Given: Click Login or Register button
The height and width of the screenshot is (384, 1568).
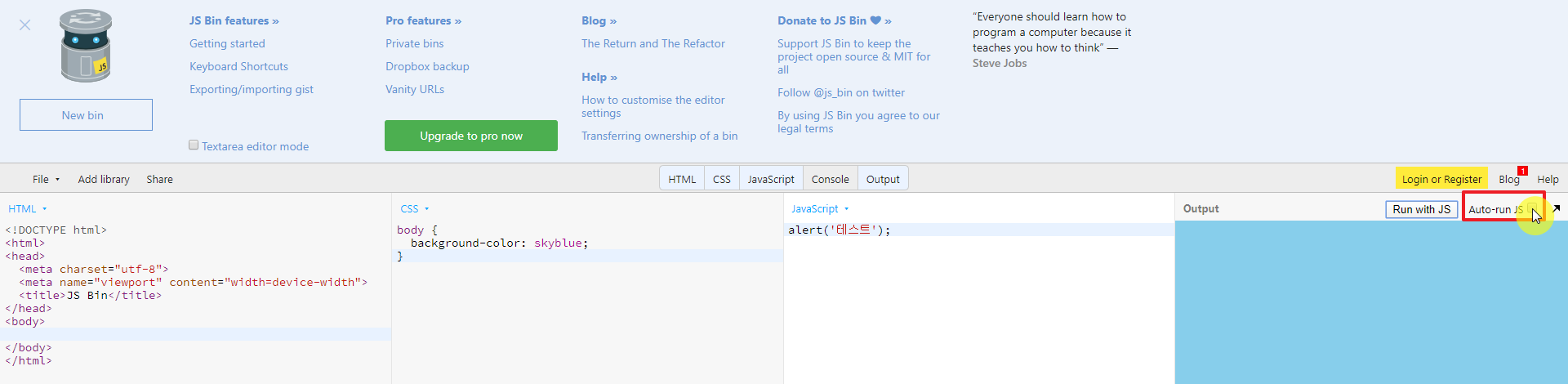Looking at the screenshot, I should pos(1441,179).
